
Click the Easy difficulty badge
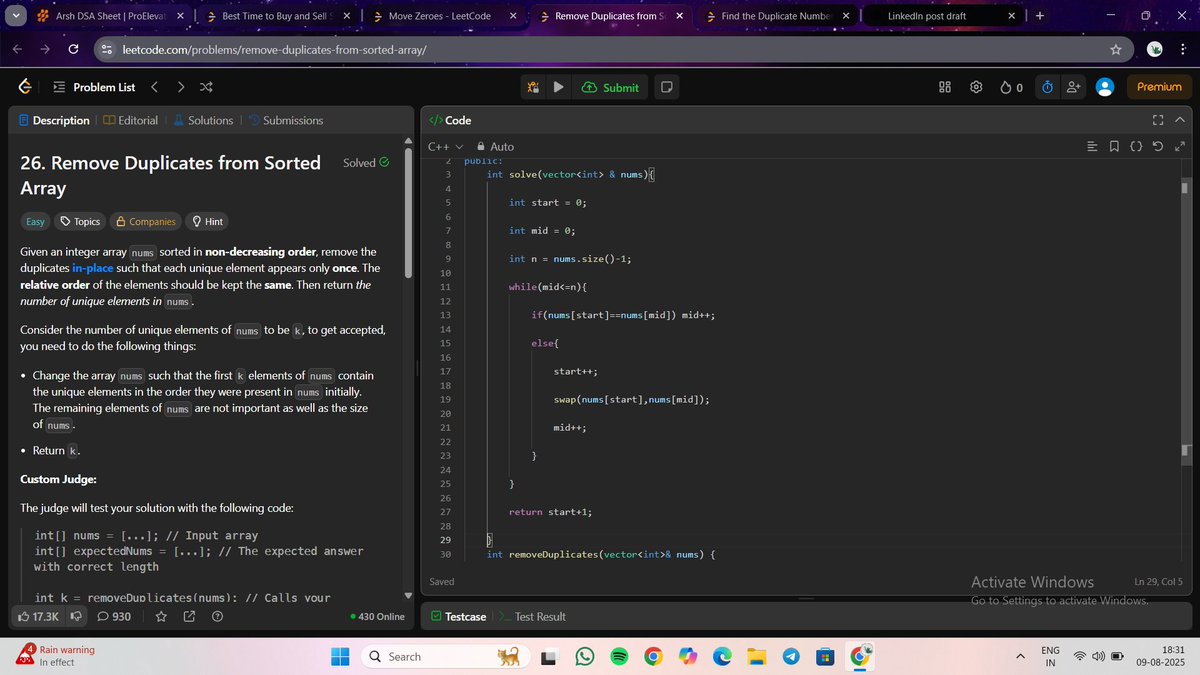click(x=35, y=221)
